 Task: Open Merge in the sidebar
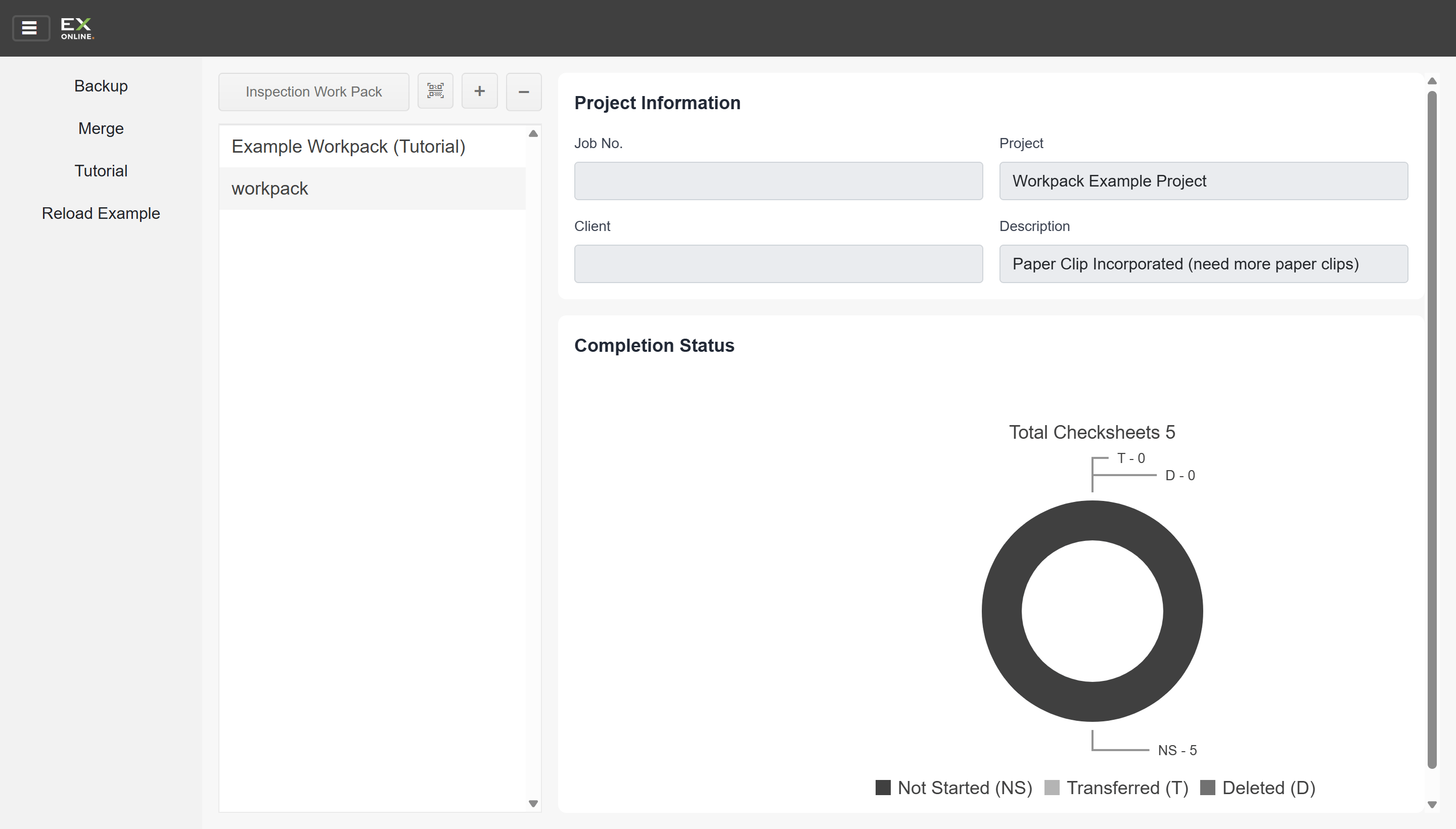pyautogui.click(x=101, y=128)
